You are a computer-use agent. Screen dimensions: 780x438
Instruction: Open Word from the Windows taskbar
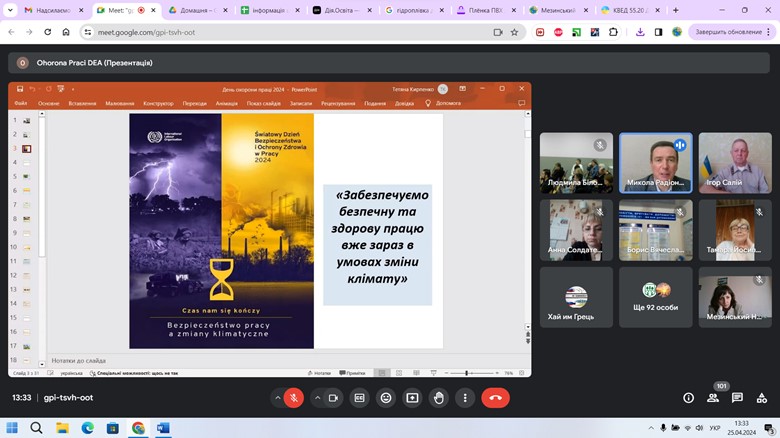coord(163,428)
